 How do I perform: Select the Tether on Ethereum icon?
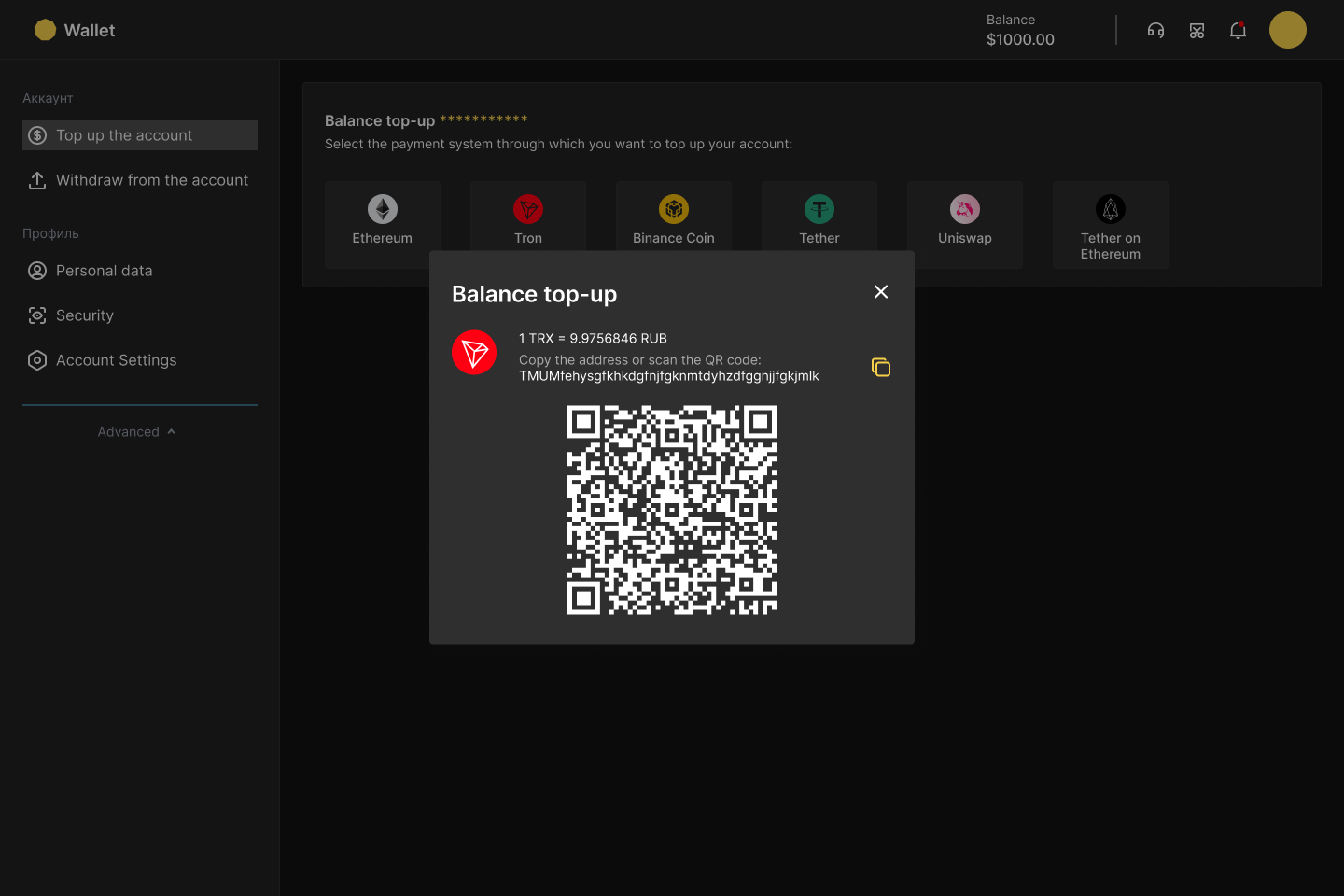1110,209
